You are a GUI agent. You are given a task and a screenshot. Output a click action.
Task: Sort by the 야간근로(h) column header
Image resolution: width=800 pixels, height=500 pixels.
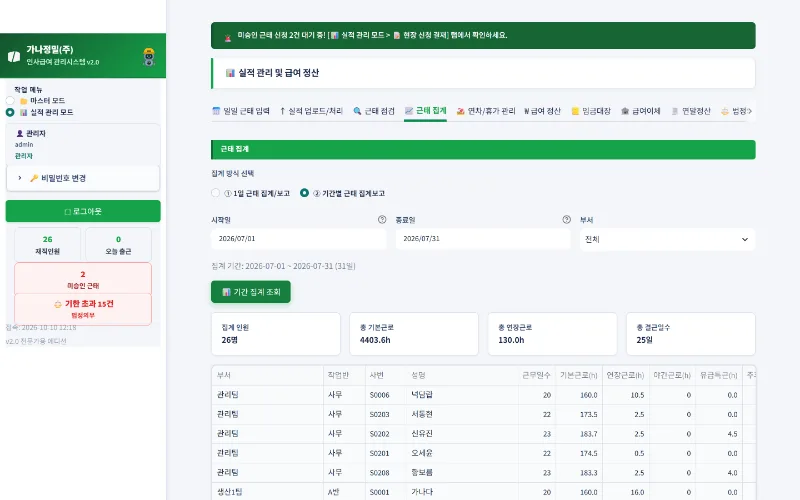point(672,375)
